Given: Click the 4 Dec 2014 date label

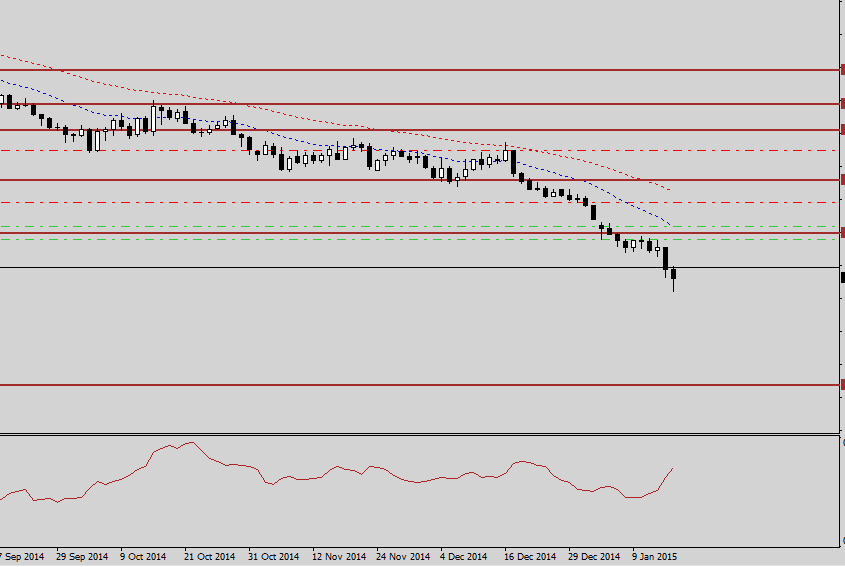Looking at the screenshot, I should coord(463,556).
